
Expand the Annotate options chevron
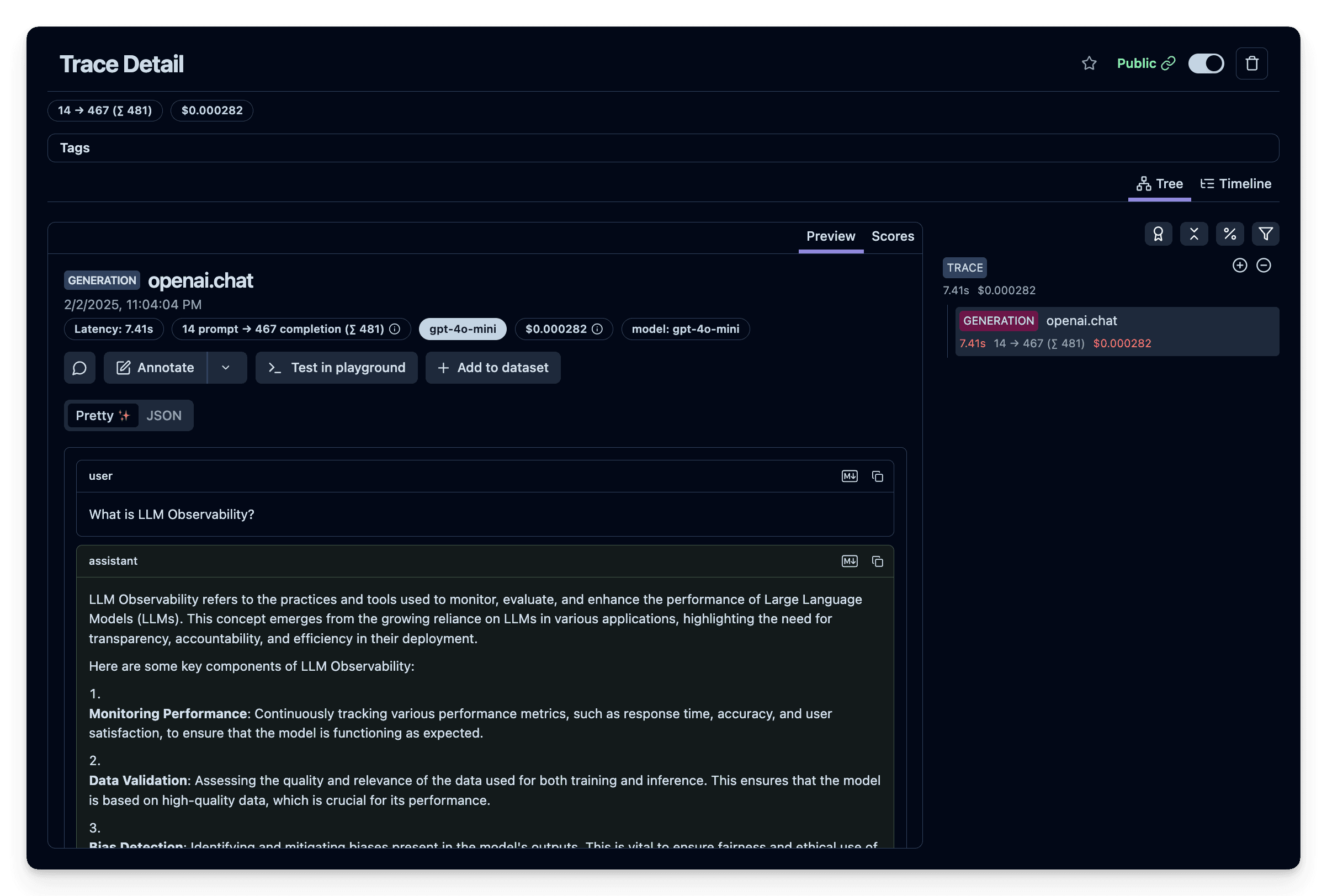click(226, 368)
